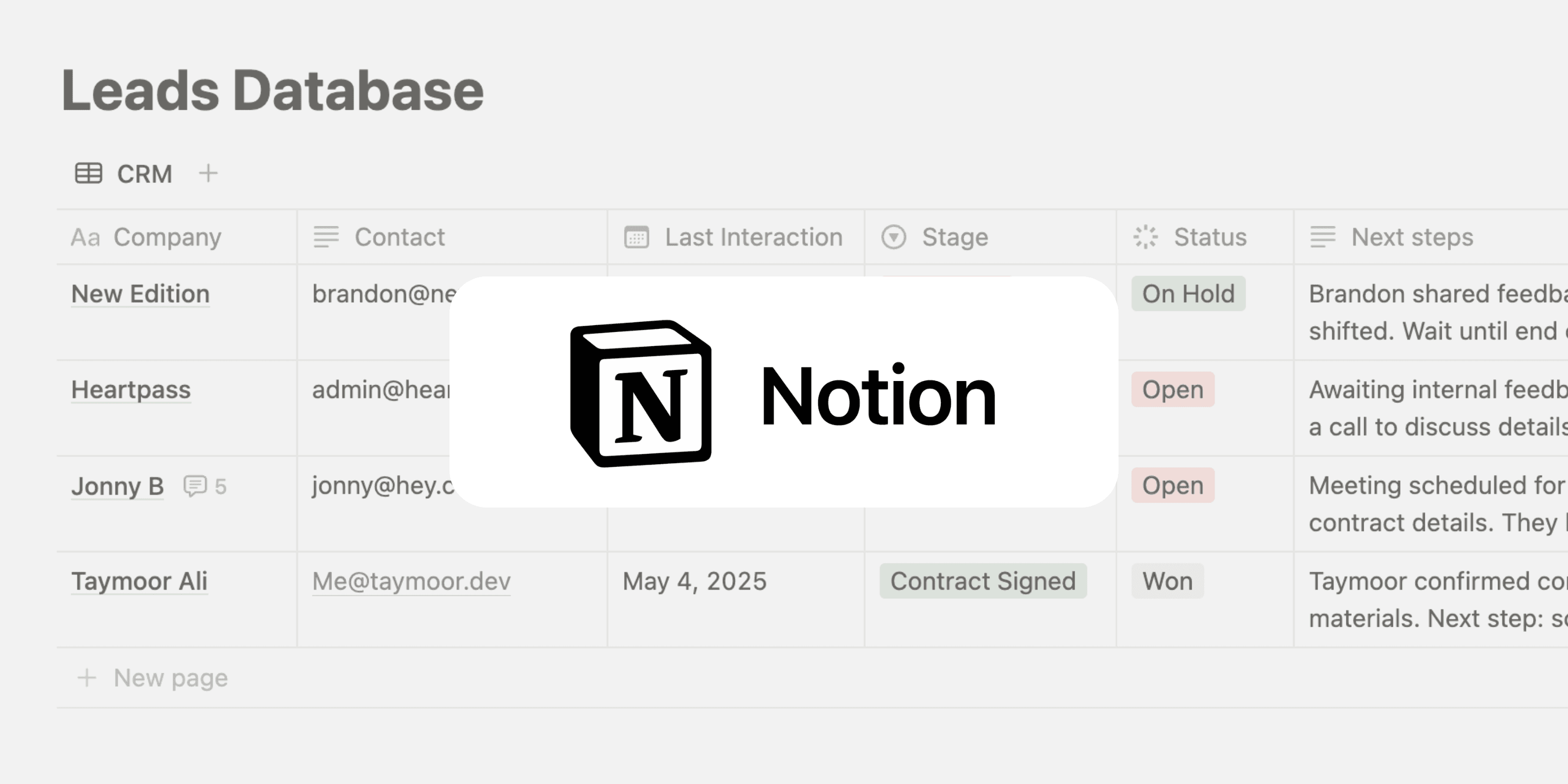Select the On Hold status tag

point(1188,294)
